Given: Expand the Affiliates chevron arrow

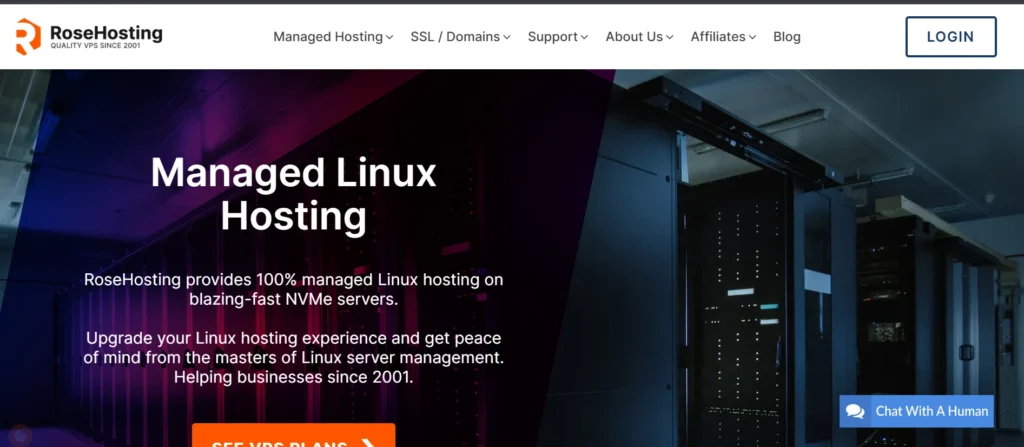Looking at the screenshot, I should tap(752, 37).
